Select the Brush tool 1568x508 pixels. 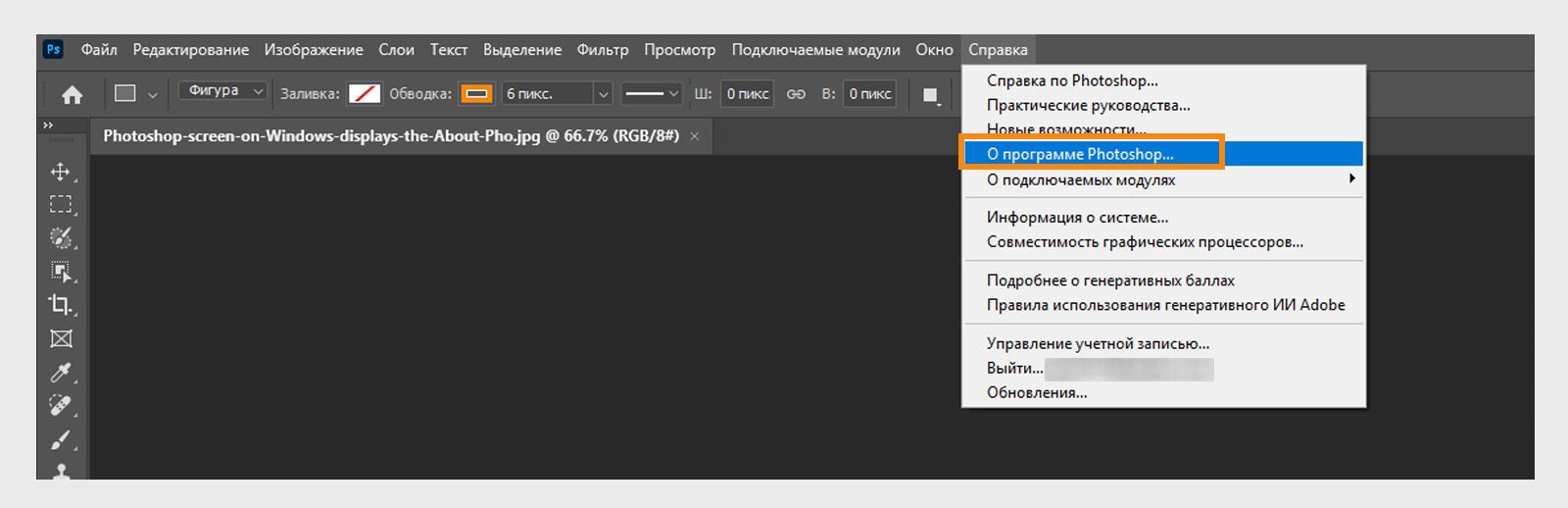[61, 439]
